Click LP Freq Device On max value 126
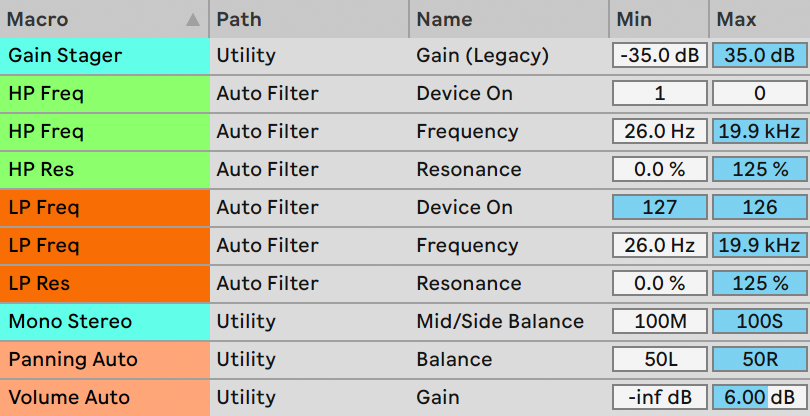810x416 pixels. [759, 208]
